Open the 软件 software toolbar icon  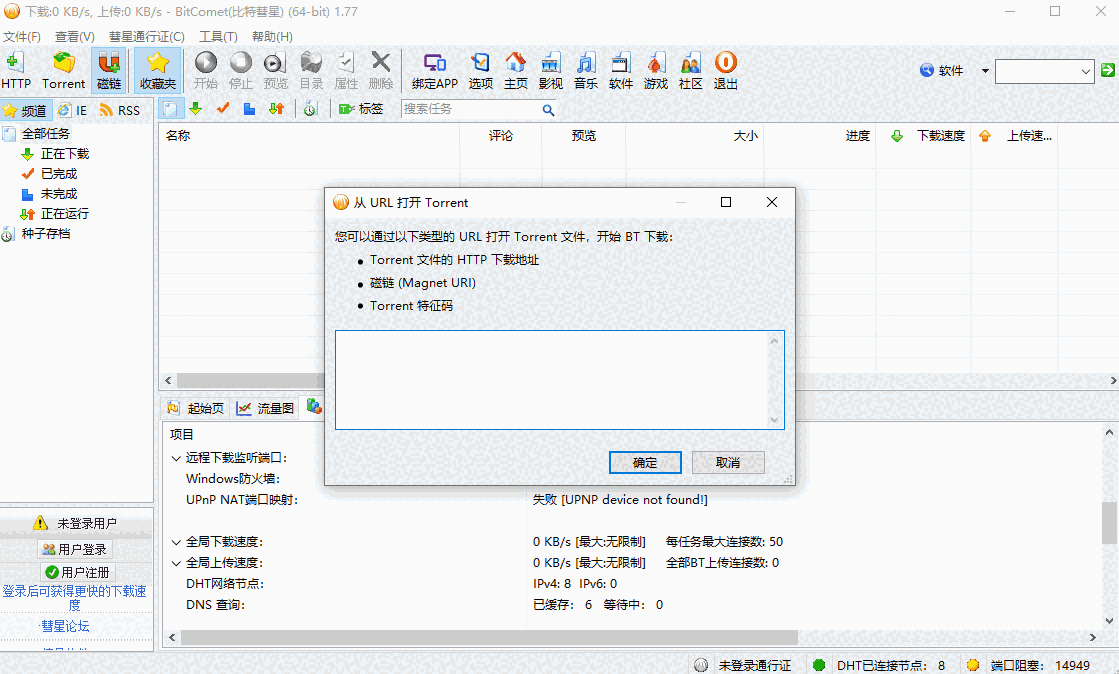click(620, 70)
